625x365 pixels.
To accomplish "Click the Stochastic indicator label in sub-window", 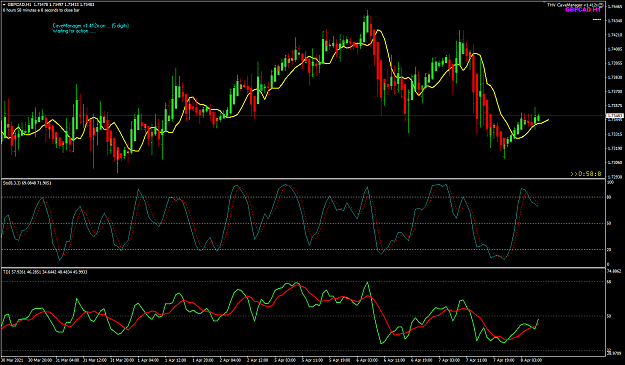I will click(x=27, y=183).
